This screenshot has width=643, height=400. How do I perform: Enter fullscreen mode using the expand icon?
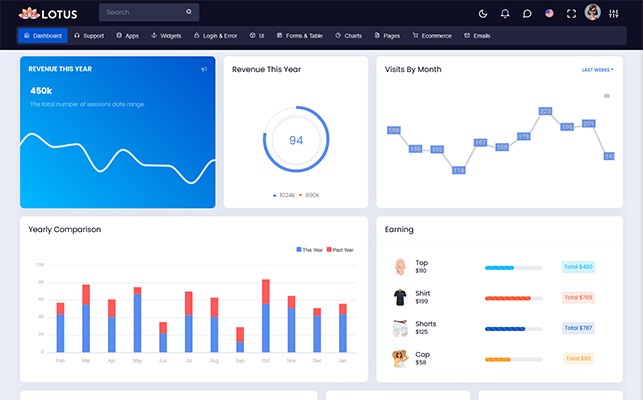coord(571,13)
